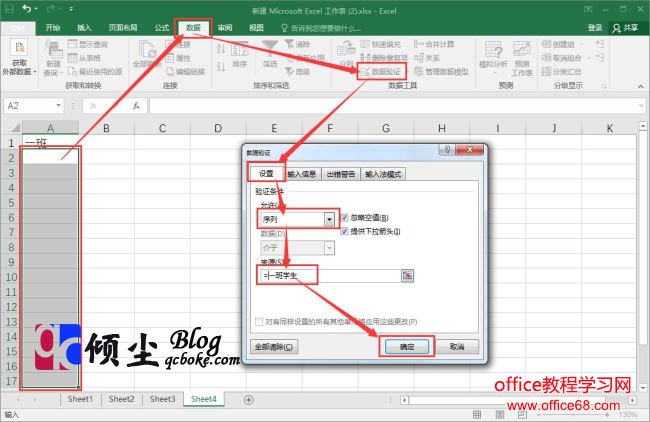Click the New Query (新建查询) icon
650x422 pixels.
pos(53,58)
